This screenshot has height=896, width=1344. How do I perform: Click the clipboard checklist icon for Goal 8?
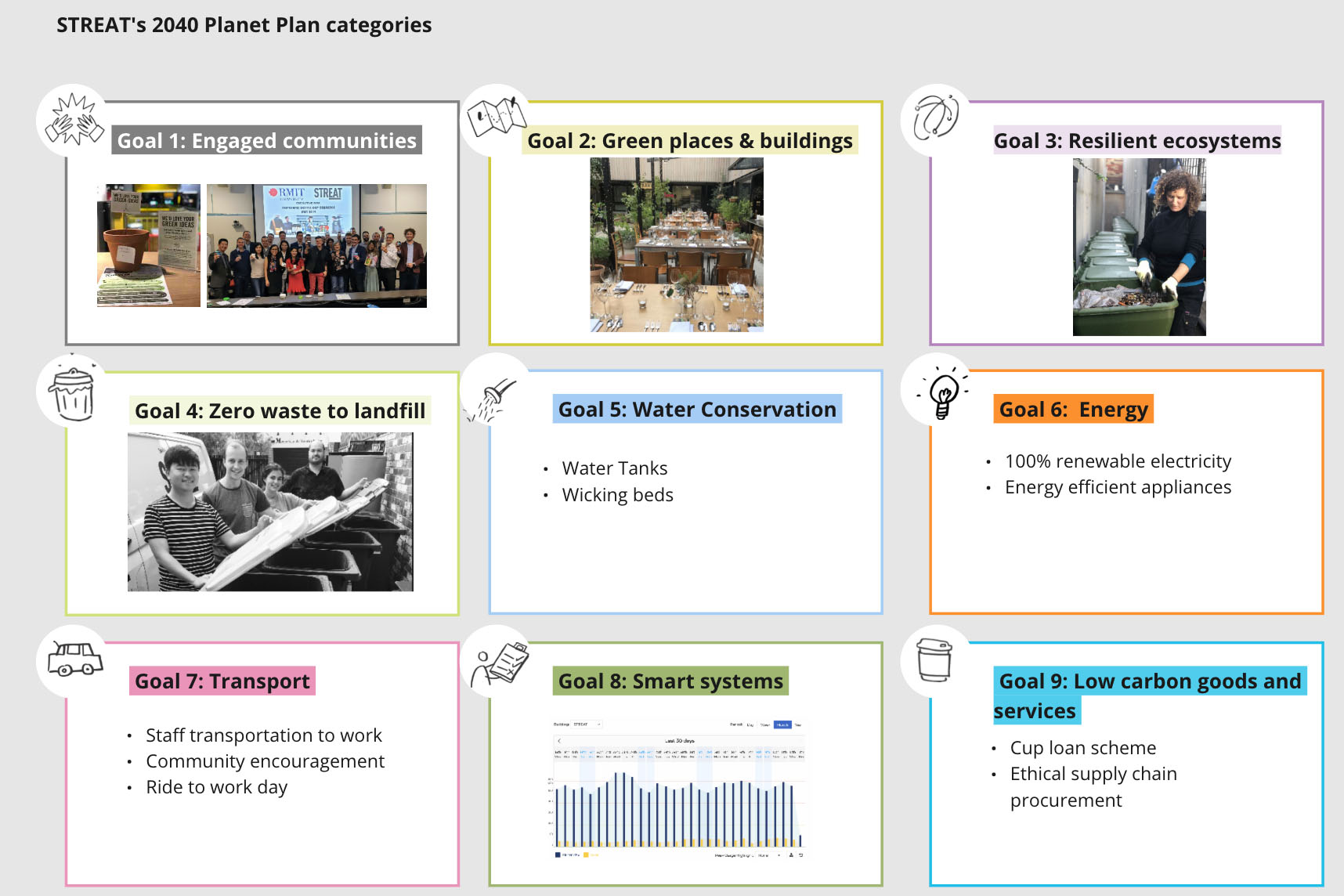tap(501, 664)
